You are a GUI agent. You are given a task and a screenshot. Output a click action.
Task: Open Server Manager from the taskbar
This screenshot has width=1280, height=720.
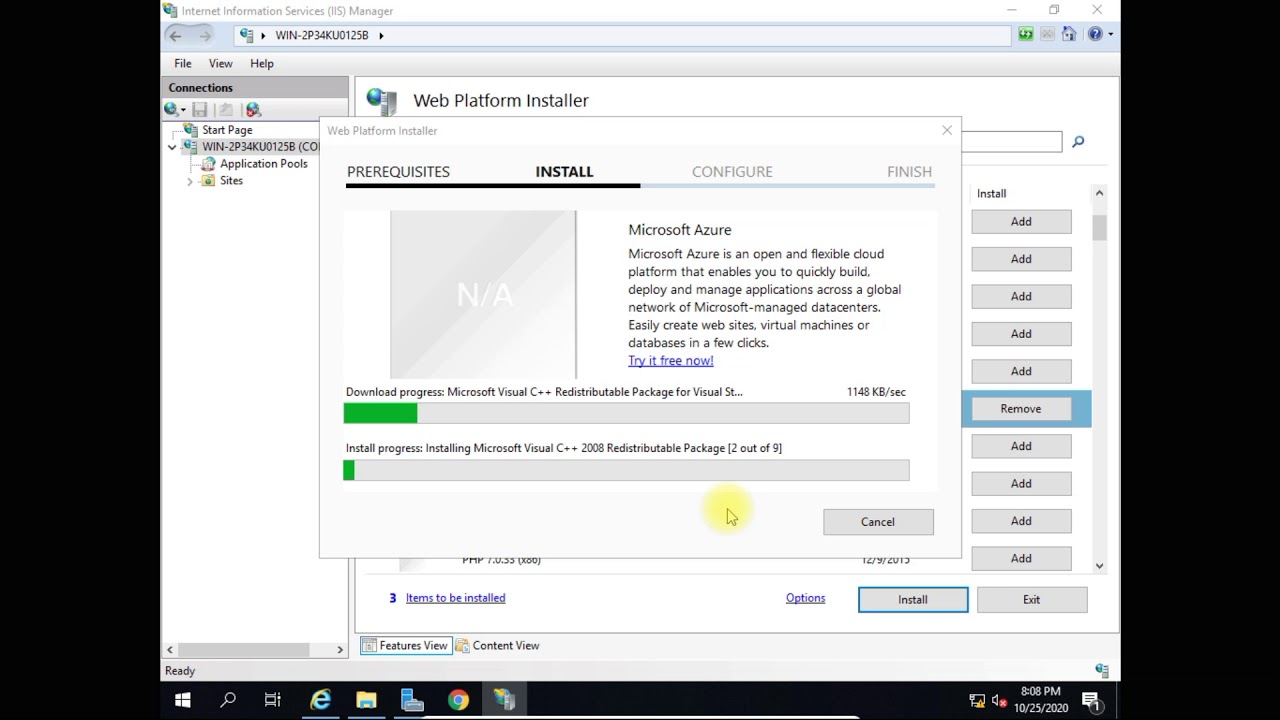412,701
